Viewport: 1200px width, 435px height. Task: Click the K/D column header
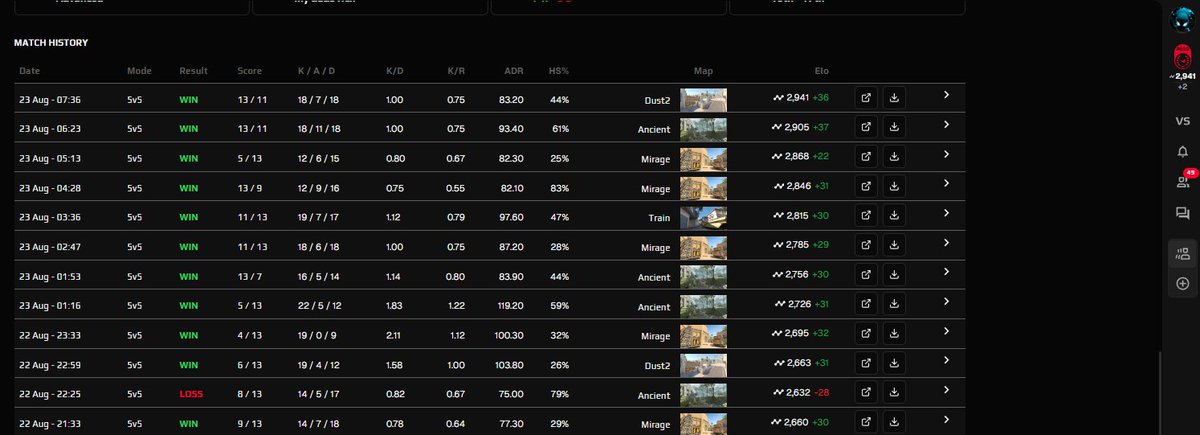click(x=394, y=71)
